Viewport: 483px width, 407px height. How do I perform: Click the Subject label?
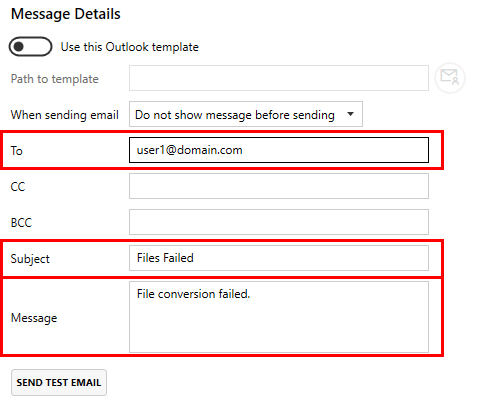30,259
